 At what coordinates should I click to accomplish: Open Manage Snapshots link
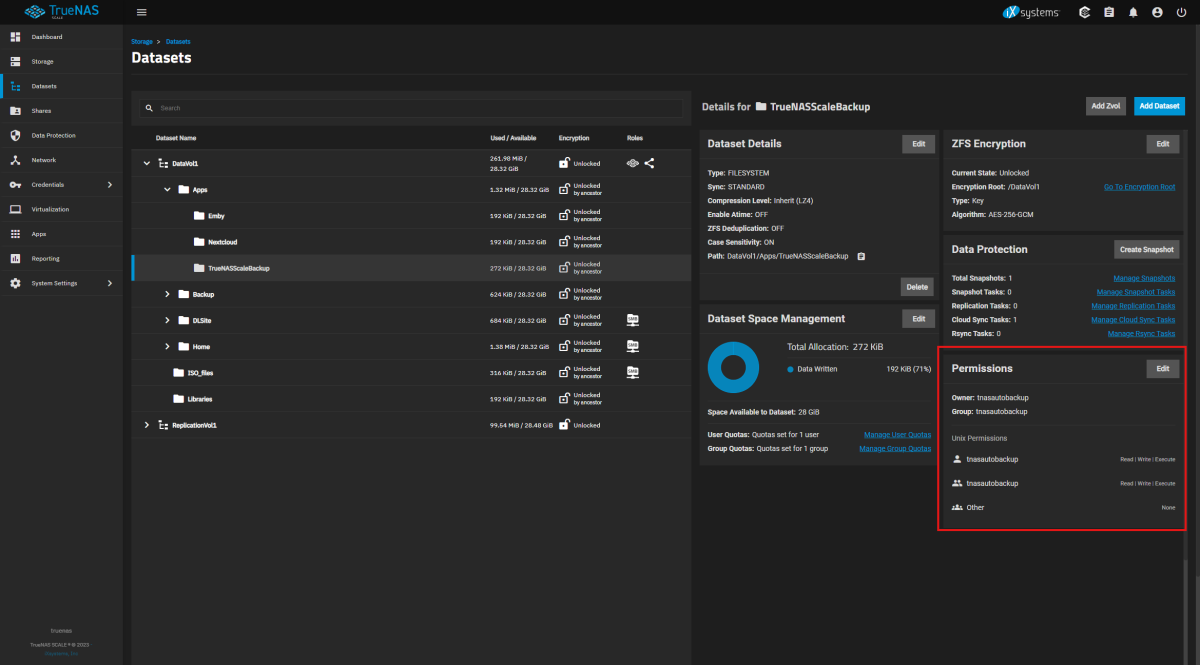[x=1144, y=278]
